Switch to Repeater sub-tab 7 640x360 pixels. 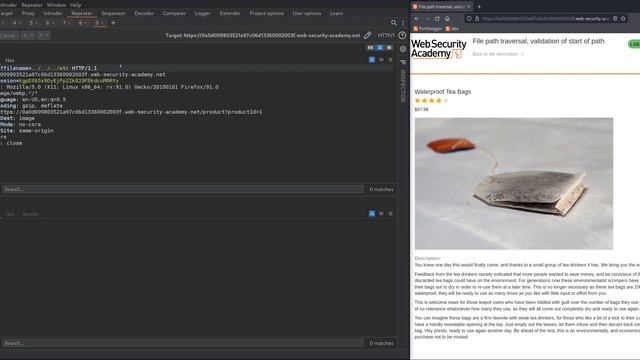(67, 23)
